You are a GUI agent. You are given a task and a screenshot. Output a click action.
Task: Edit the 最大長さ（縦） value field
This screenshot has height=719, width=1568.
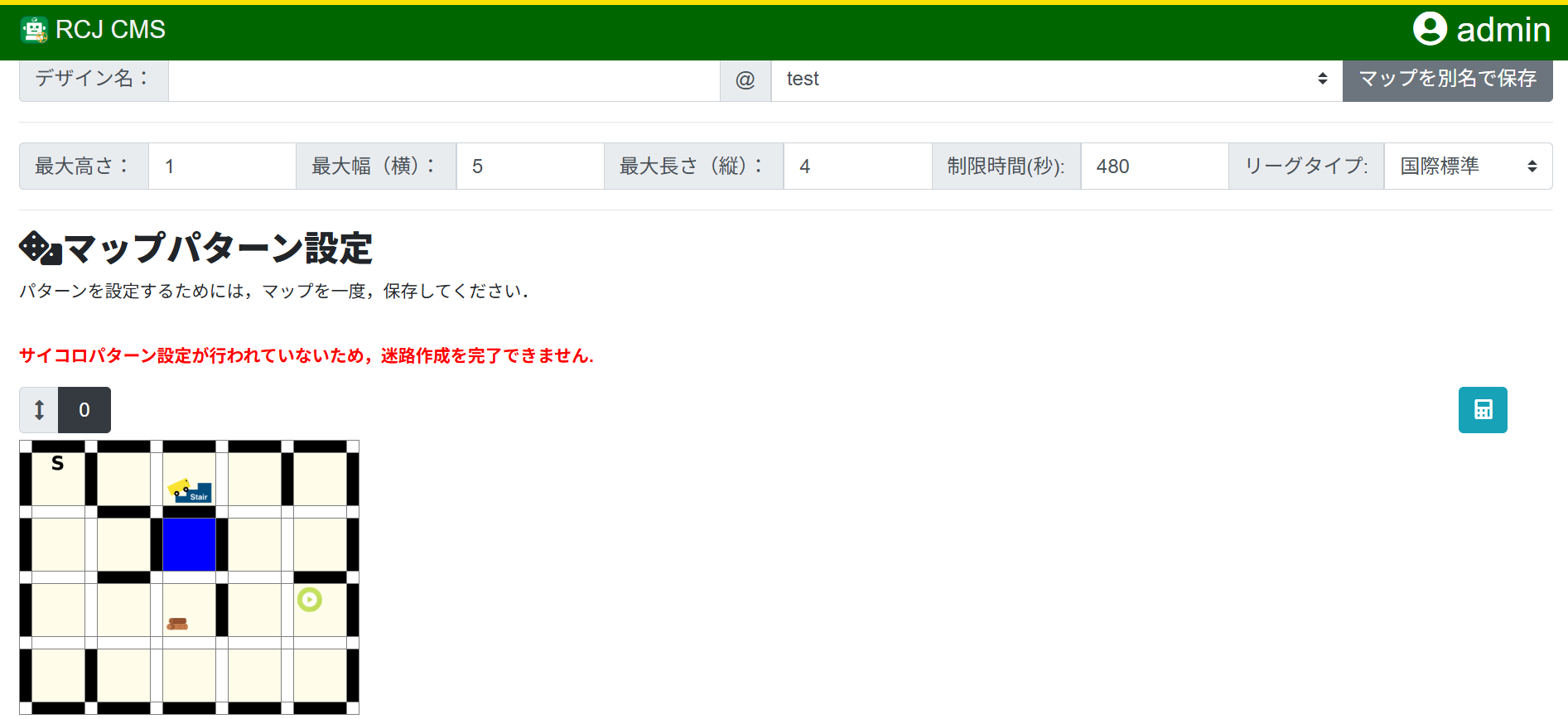click(857, 166)
